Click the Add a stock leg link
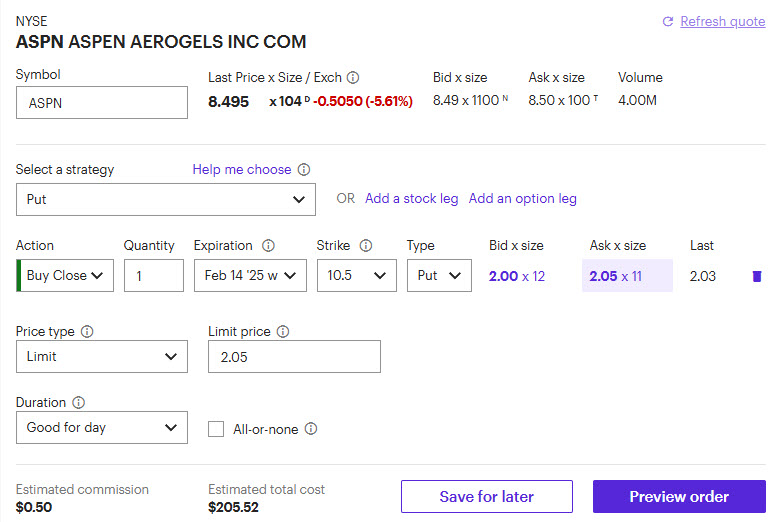This screenshot has height=522, width=770. [x=411, y=199]
